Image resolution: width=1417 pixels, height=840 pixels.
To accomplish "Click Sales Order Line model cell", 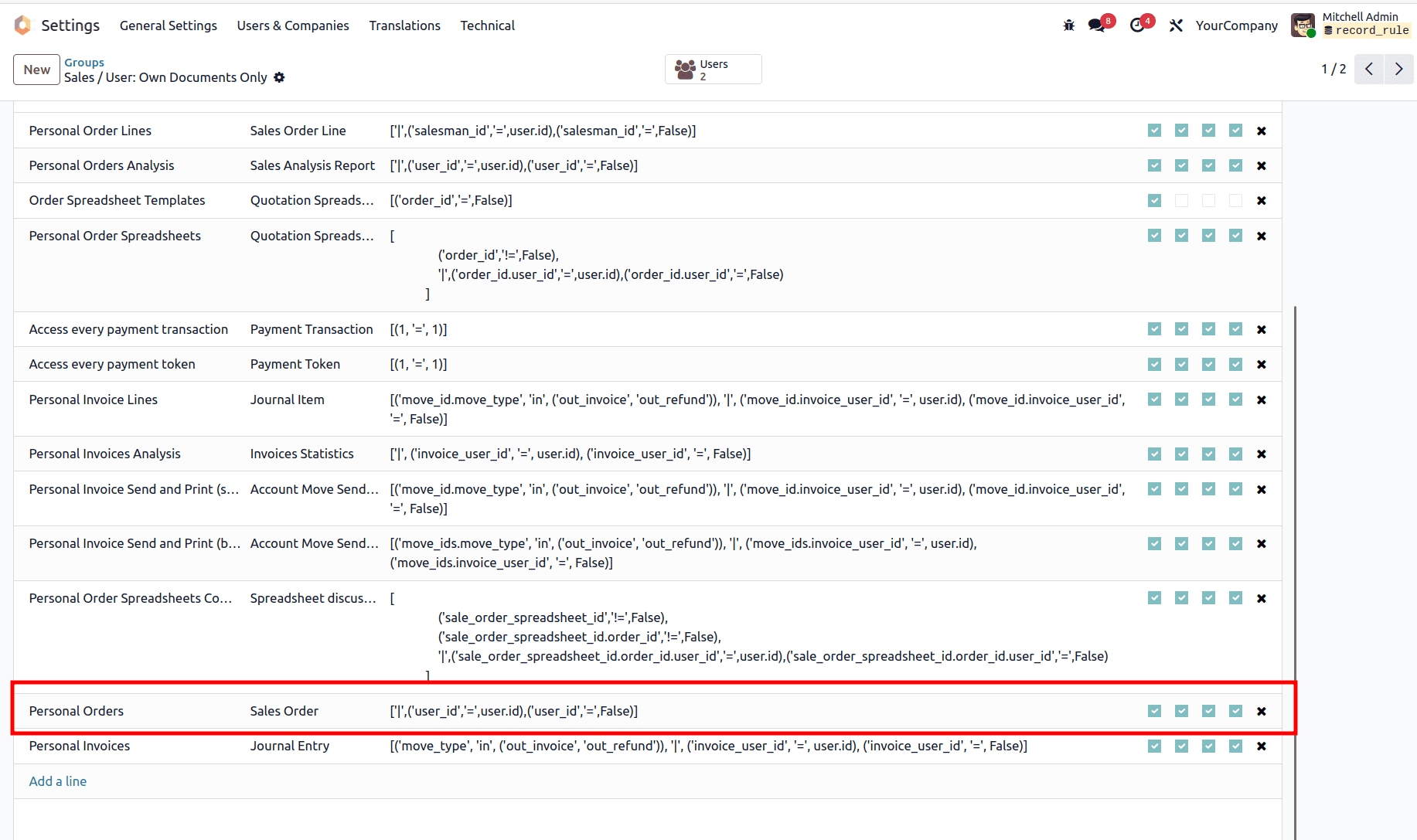I will pos(298,131).
